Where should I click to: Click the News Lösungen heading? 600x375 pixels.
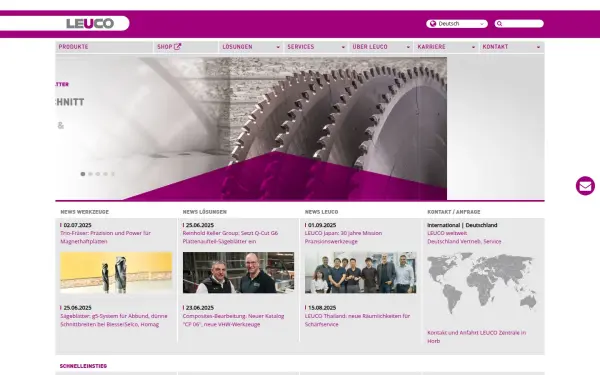pyautogui.click(x=205, y=212)
